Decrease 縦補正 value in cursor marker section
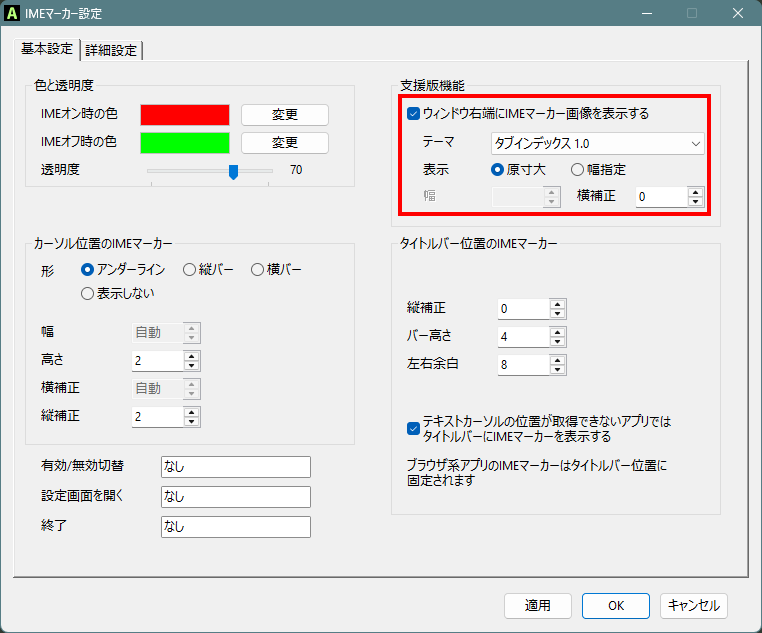Screen dimensions: 762x633 pyautogui.click(x=191, y=421)
